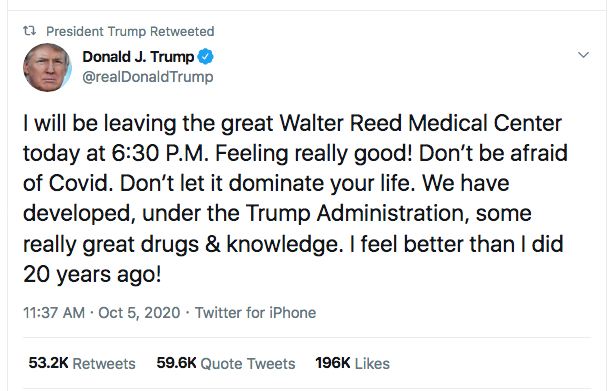The width and height of the screenshot is (612, 391).
Task: Click the "Donald J. Trump" display name
Action: pos(138,57)
